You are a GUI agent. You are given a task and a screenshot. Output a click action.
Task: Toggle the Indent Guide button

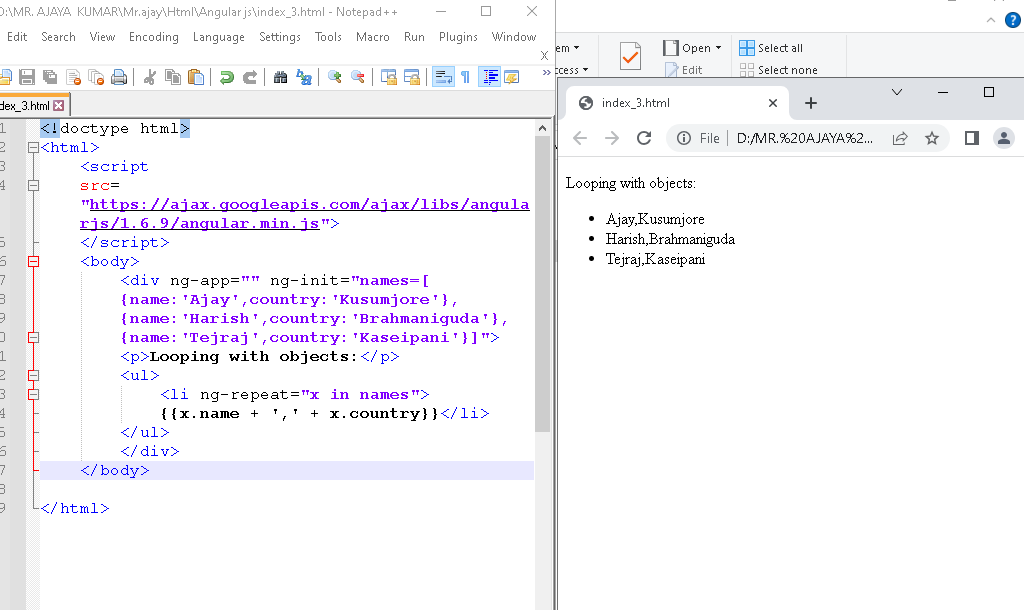pos(489,77)
